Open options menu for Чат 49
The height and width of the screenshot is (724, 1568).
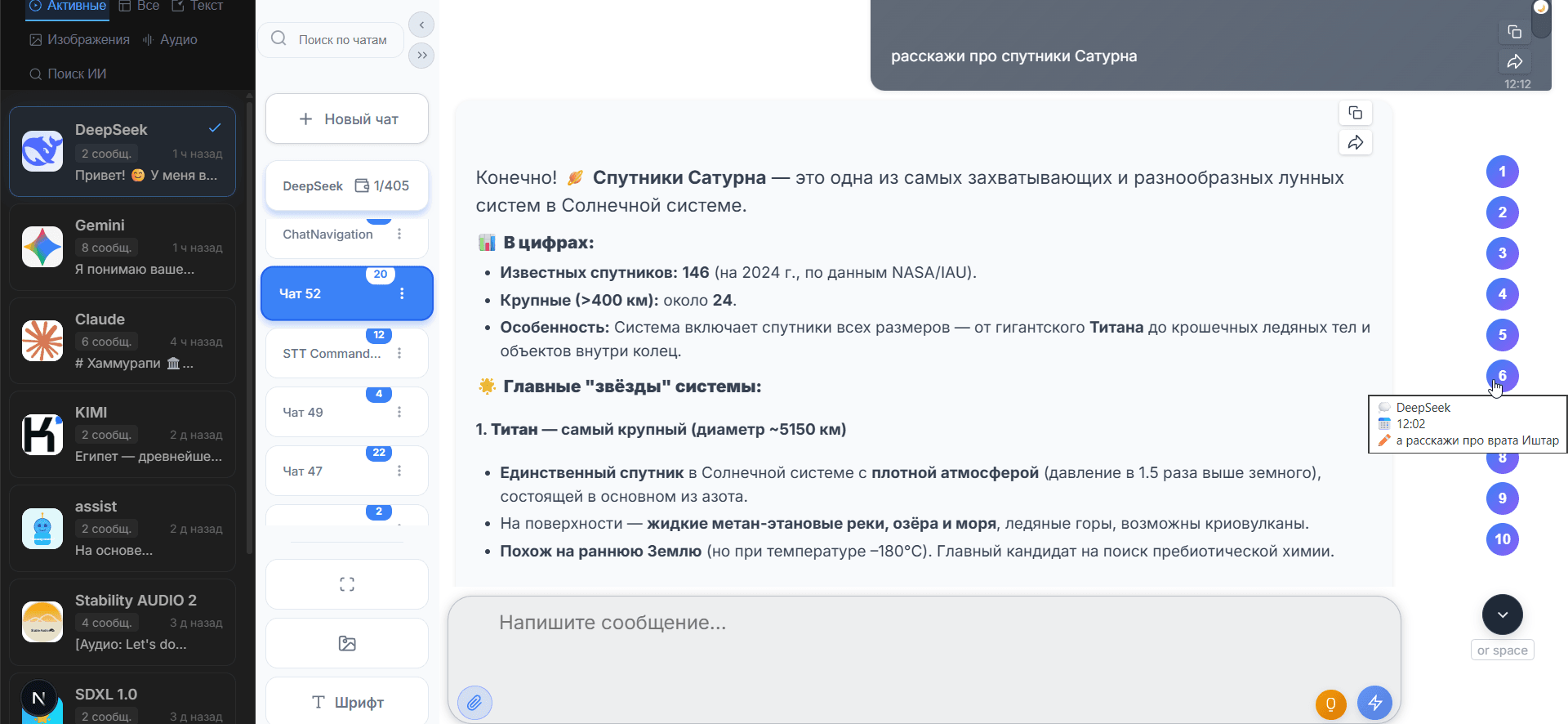tap(399, 412)
